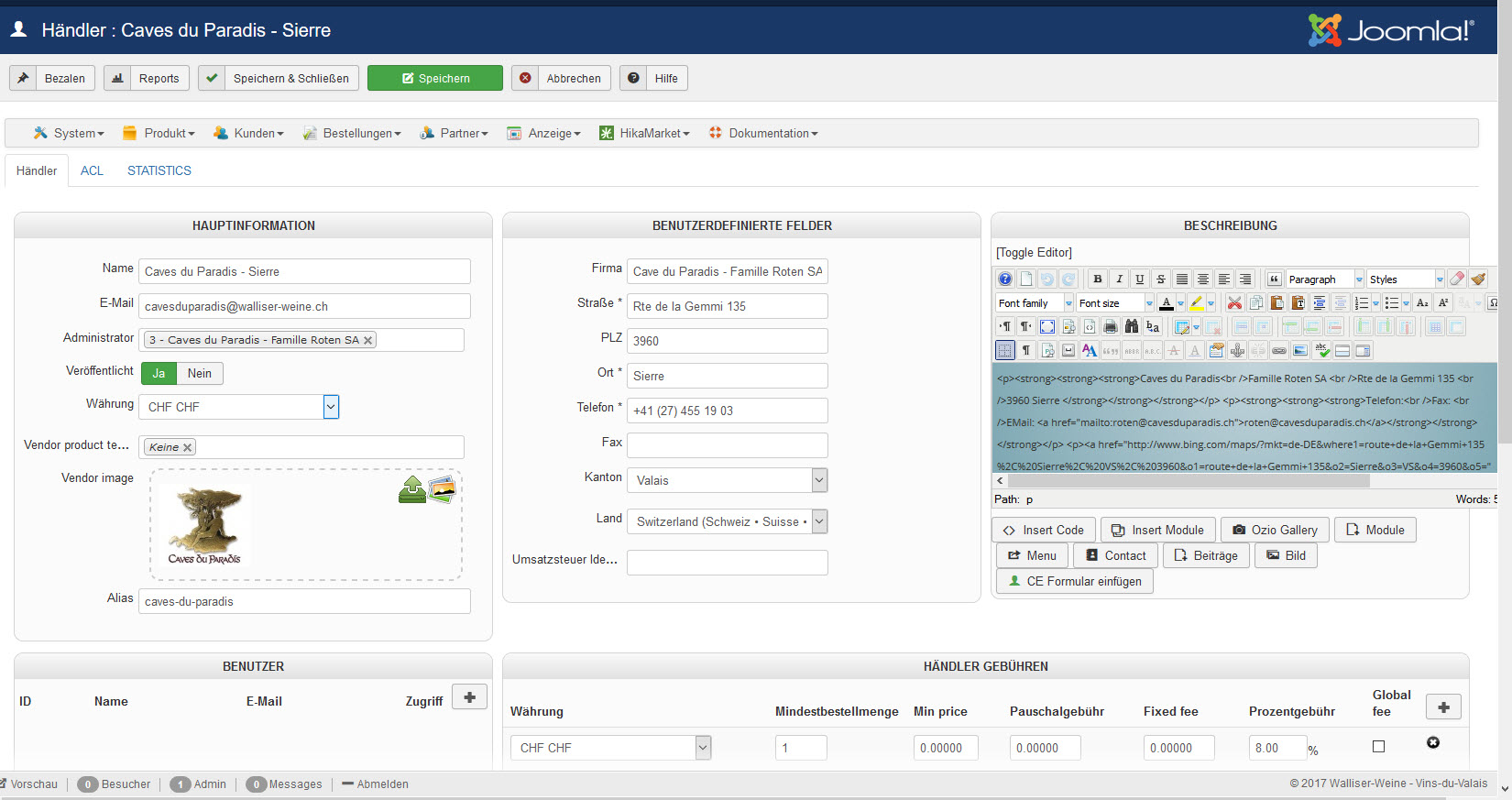Open the Styles dropdown in editor
The height and width of the screenshot is (800, 1512).
click(1406, 279)
